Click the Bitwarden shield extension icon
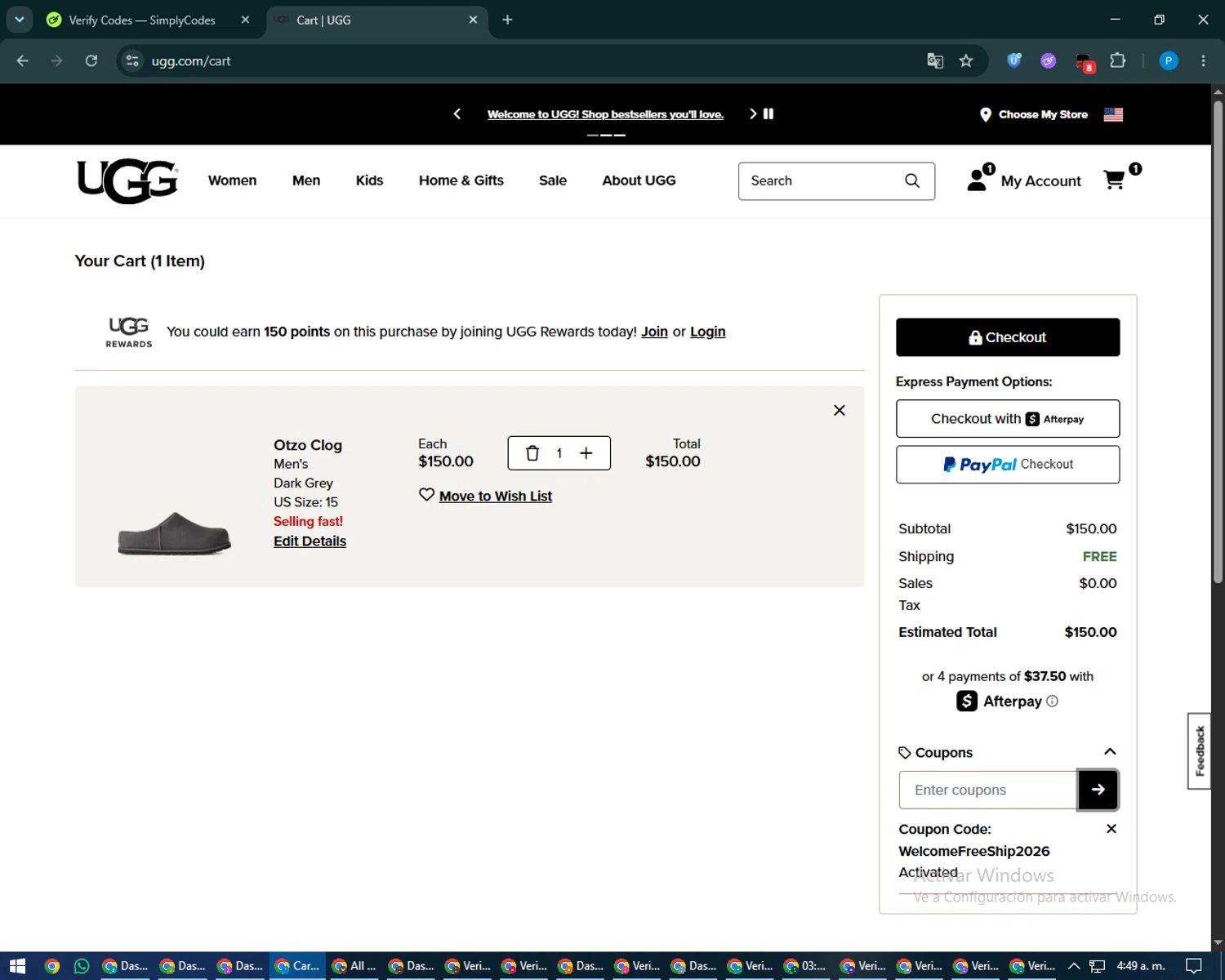Image resolution: width=1225 pixels, height=980 pixels. tap(1014, 60)
